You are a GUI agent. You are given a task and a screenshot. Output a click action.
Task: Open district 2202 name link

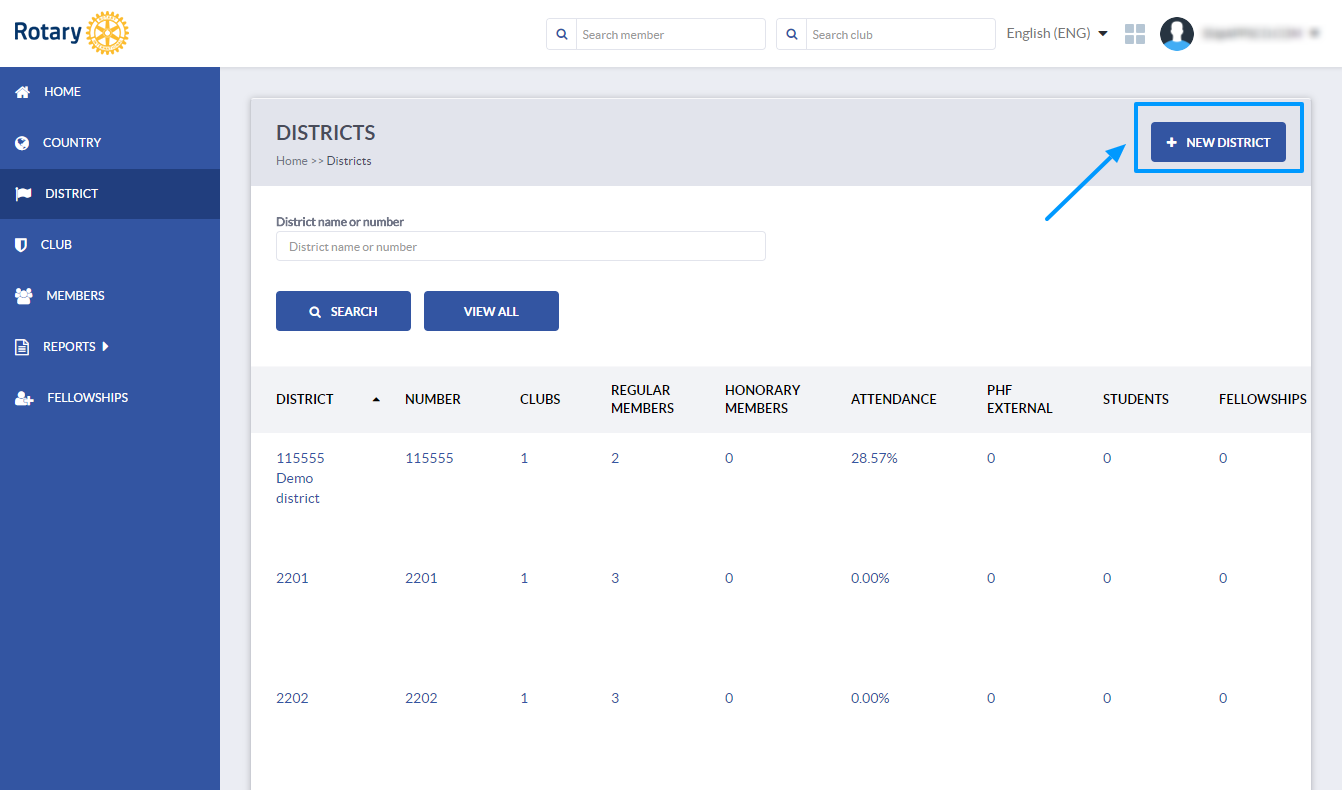[x=292, y=698]
